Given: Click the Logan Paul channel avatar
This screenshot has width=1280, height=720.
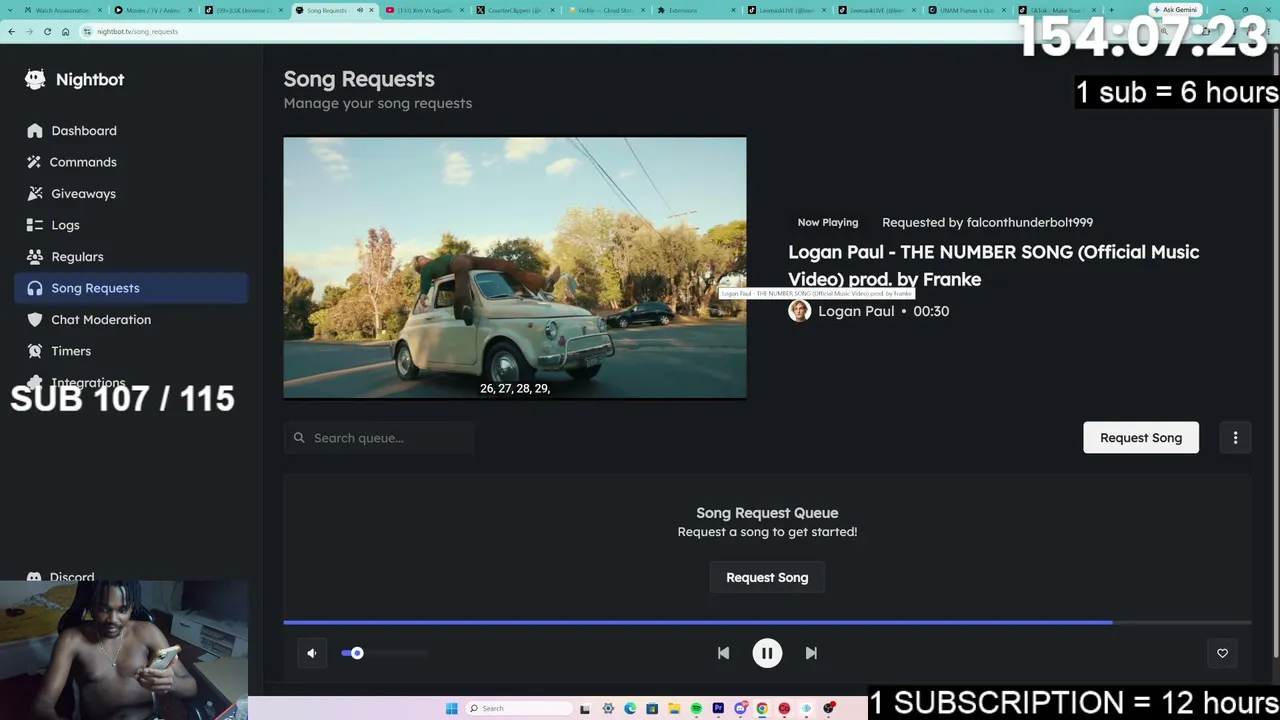Looking at the screenshot, I should pos(799,311).
